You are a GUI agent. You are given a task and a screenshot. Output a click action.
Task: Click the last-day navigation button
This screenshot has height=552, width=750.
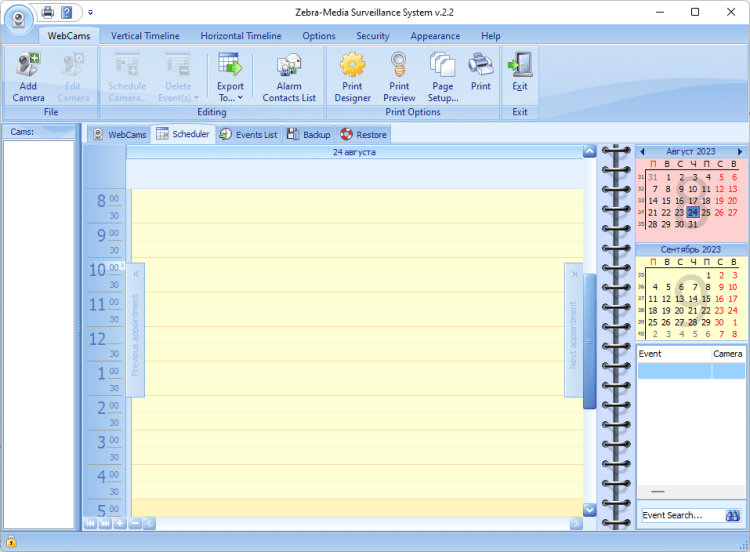[x=105, y=524]
